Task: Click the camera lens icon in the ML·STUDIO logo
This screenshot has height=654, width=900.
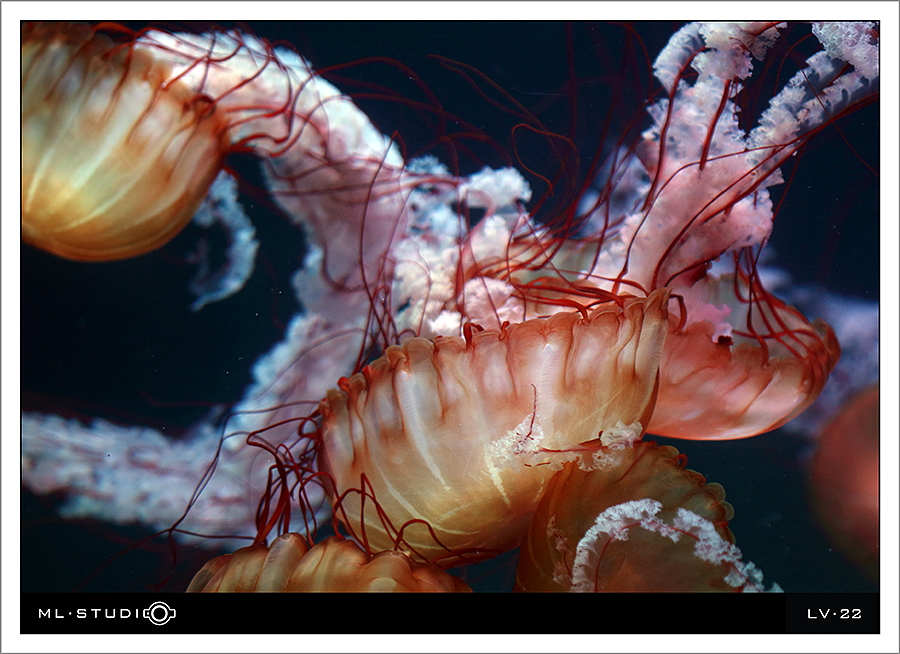Action: click(x=160, y=613)
